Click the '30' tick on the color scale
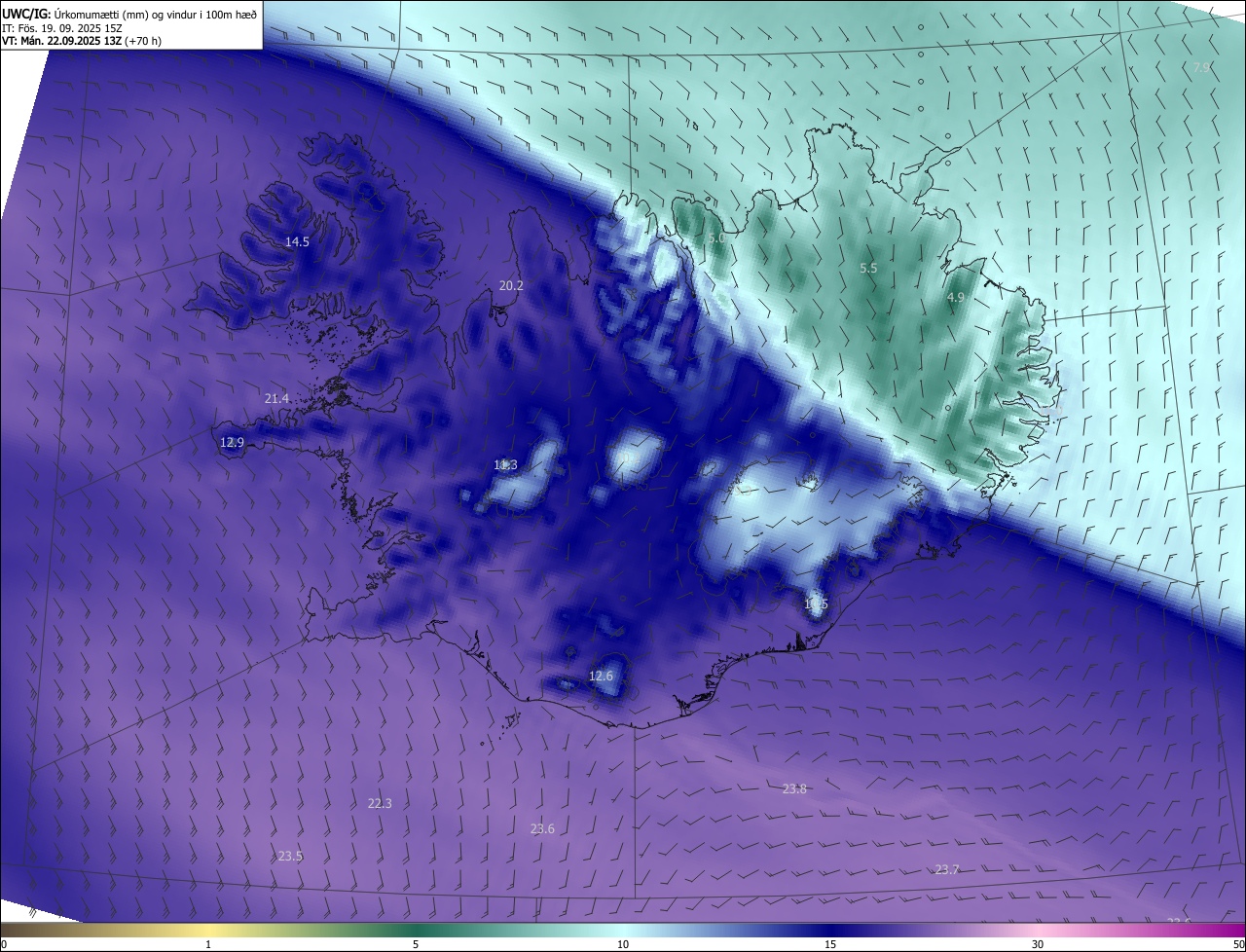The height and width of the screenshot is (952, 1246). click(1038, 944)
